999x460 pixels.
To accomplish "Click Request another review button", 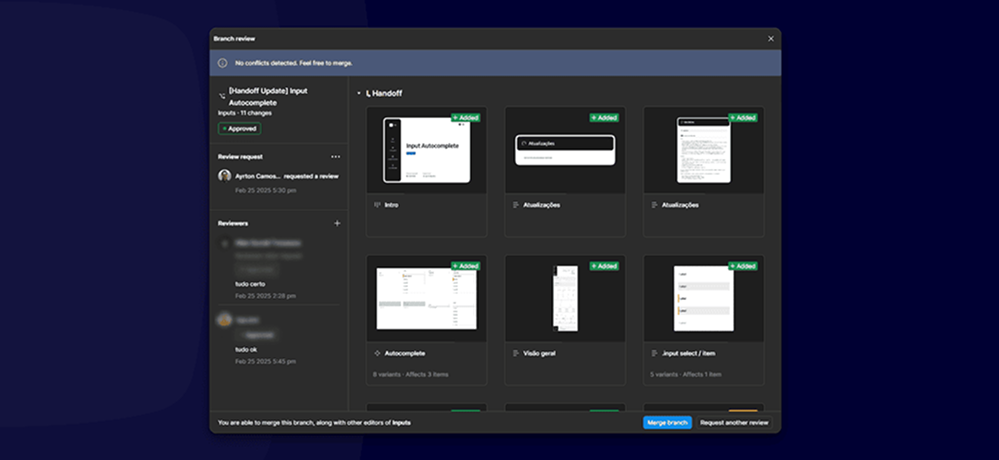I will point(734,422).
